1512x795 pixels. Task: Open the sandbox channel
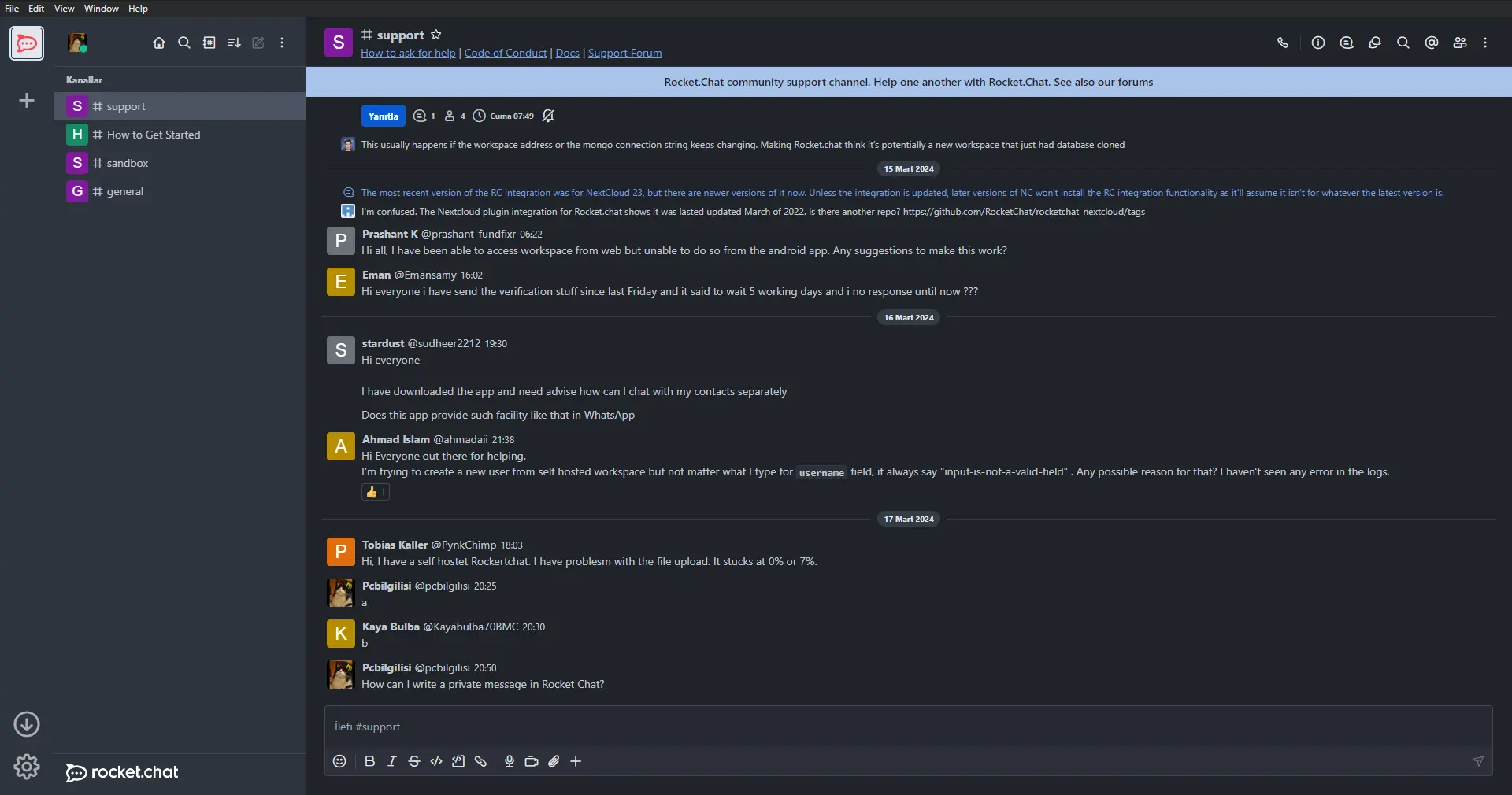point(180,163)
